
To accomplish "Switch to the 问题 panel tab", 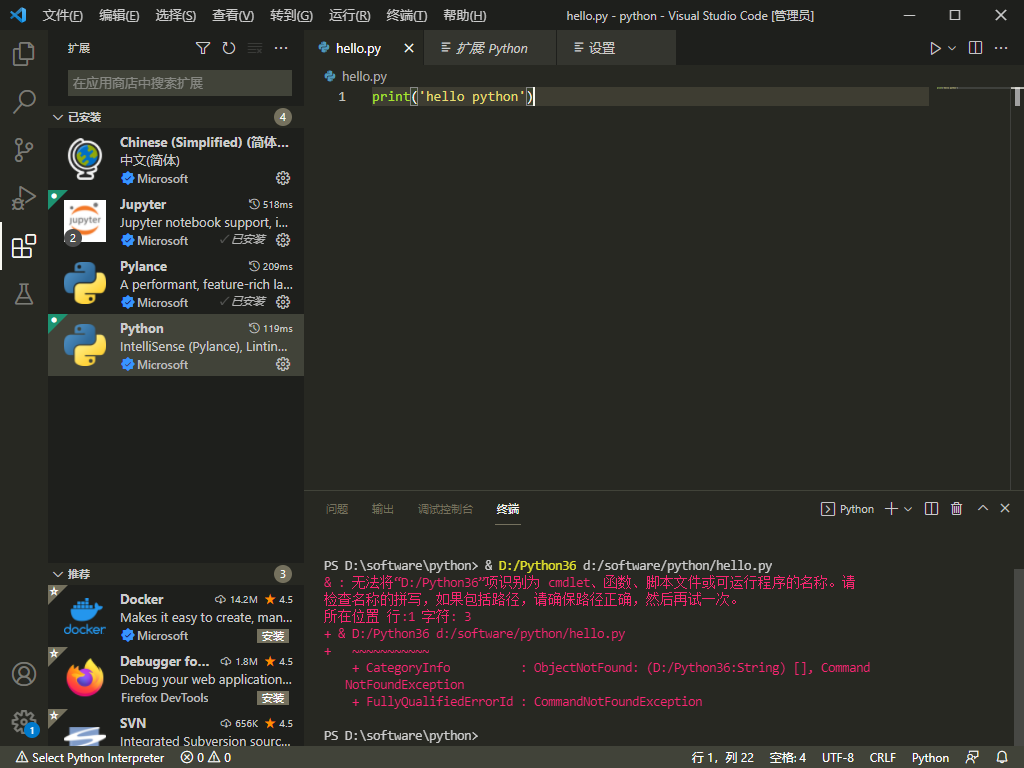I will (337, 509).
